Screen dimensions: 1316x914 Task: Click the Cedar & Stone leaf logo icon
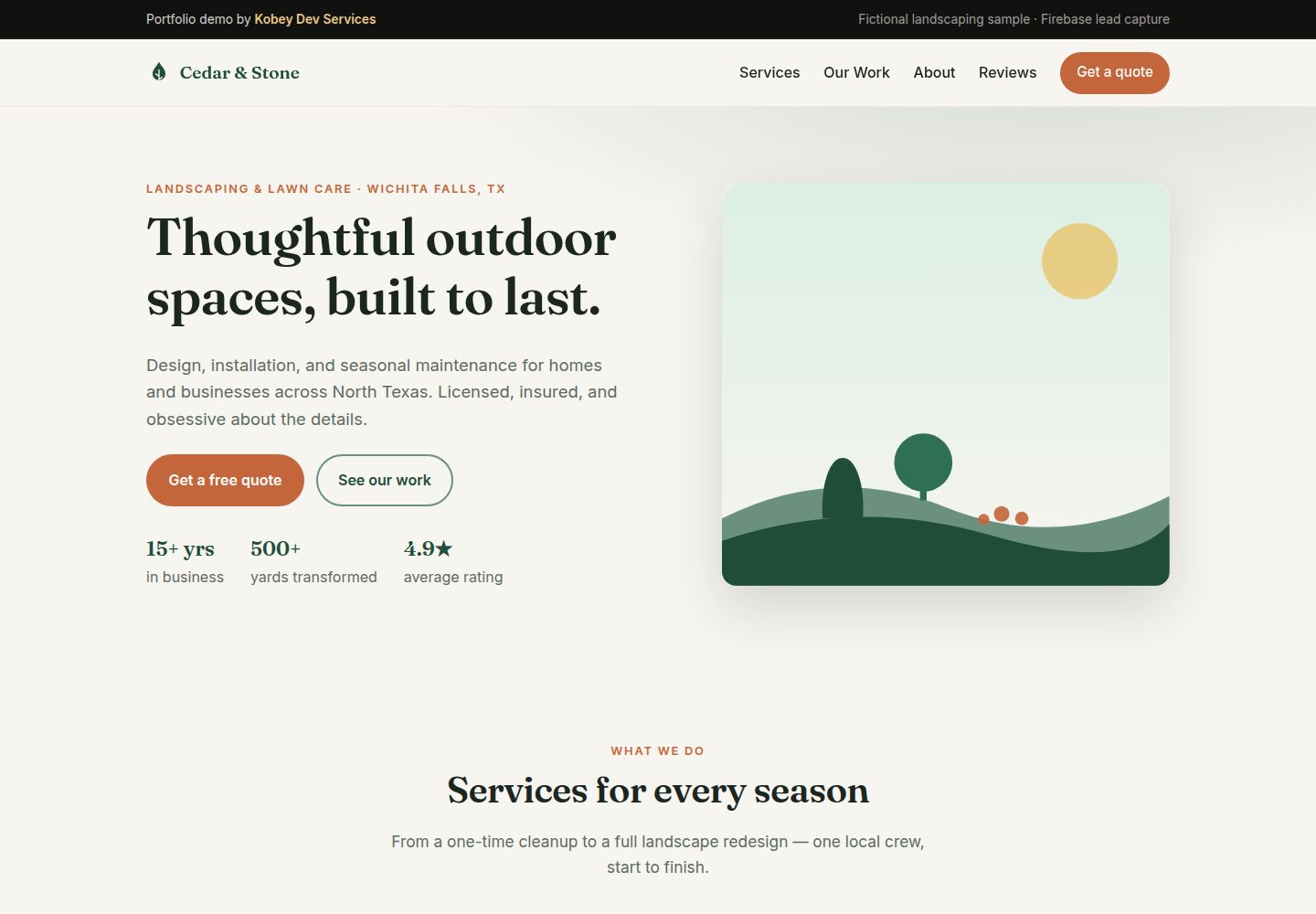click(x=159, y=71)
